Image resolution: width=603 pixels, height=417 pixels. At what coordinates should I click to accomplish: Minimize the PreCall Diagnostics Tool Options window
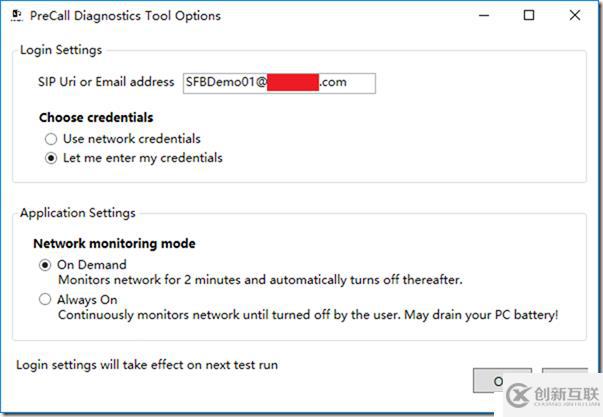[484, 15]
